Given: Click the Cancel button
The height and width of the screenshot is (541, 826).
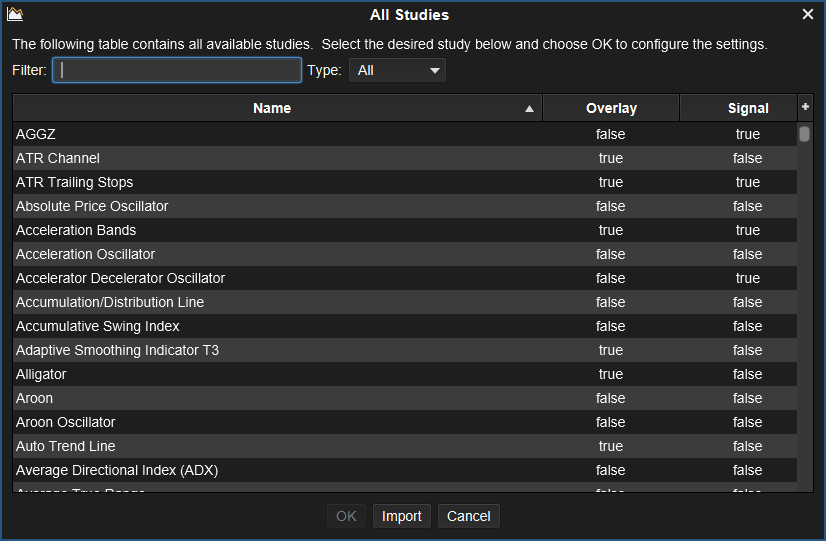Looking at the screenshot, I should pyautogui.click(x=468, y=516).
